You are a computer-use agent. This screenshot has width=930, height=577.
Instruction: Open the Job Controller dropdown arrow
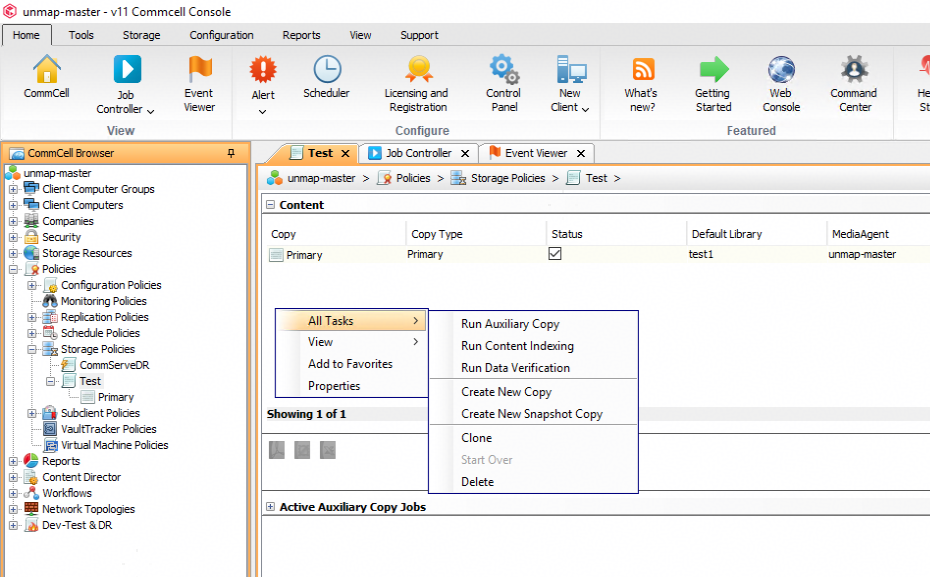(151, 111)
